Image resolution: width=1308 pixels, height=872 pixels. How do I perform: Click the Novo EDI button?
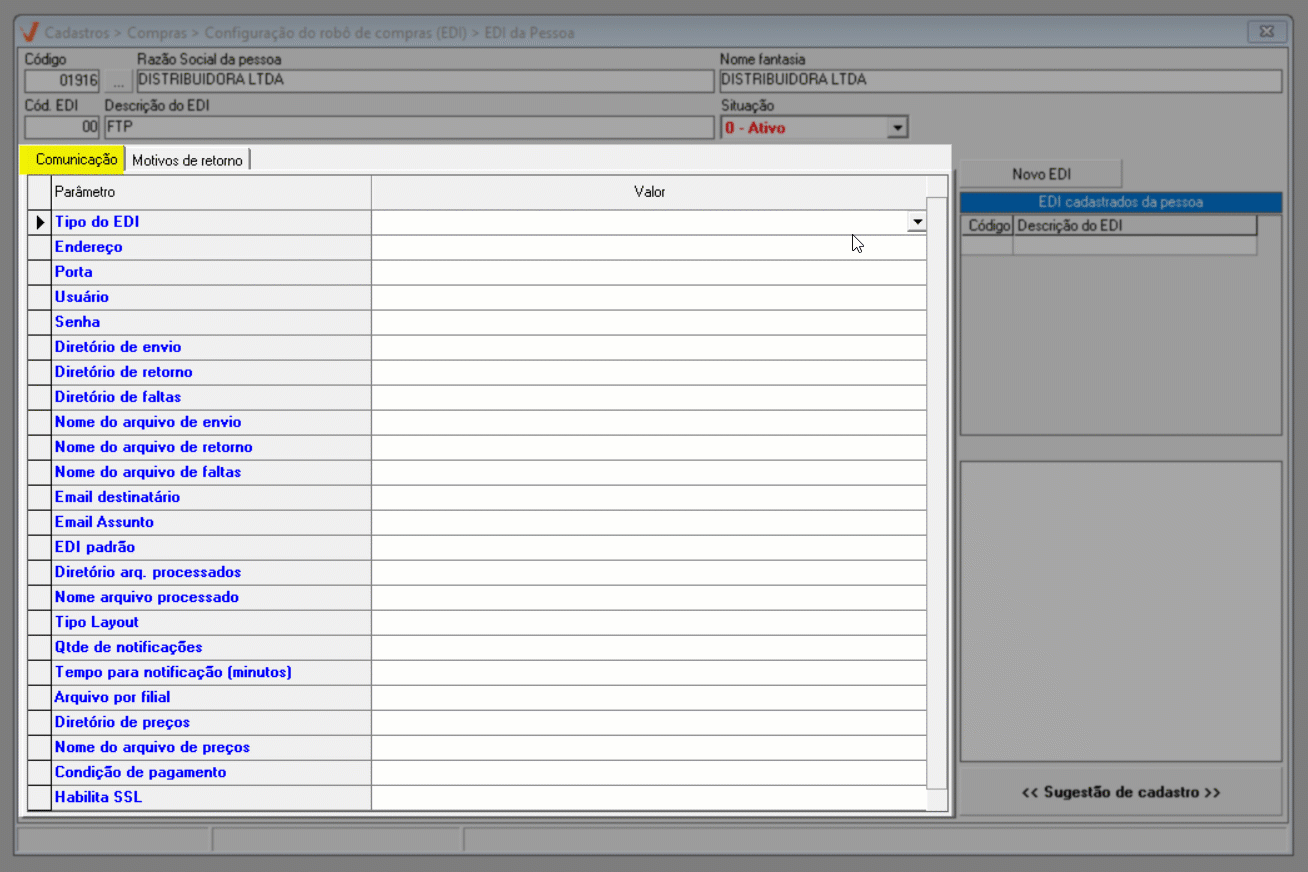tap(1041, 174)
